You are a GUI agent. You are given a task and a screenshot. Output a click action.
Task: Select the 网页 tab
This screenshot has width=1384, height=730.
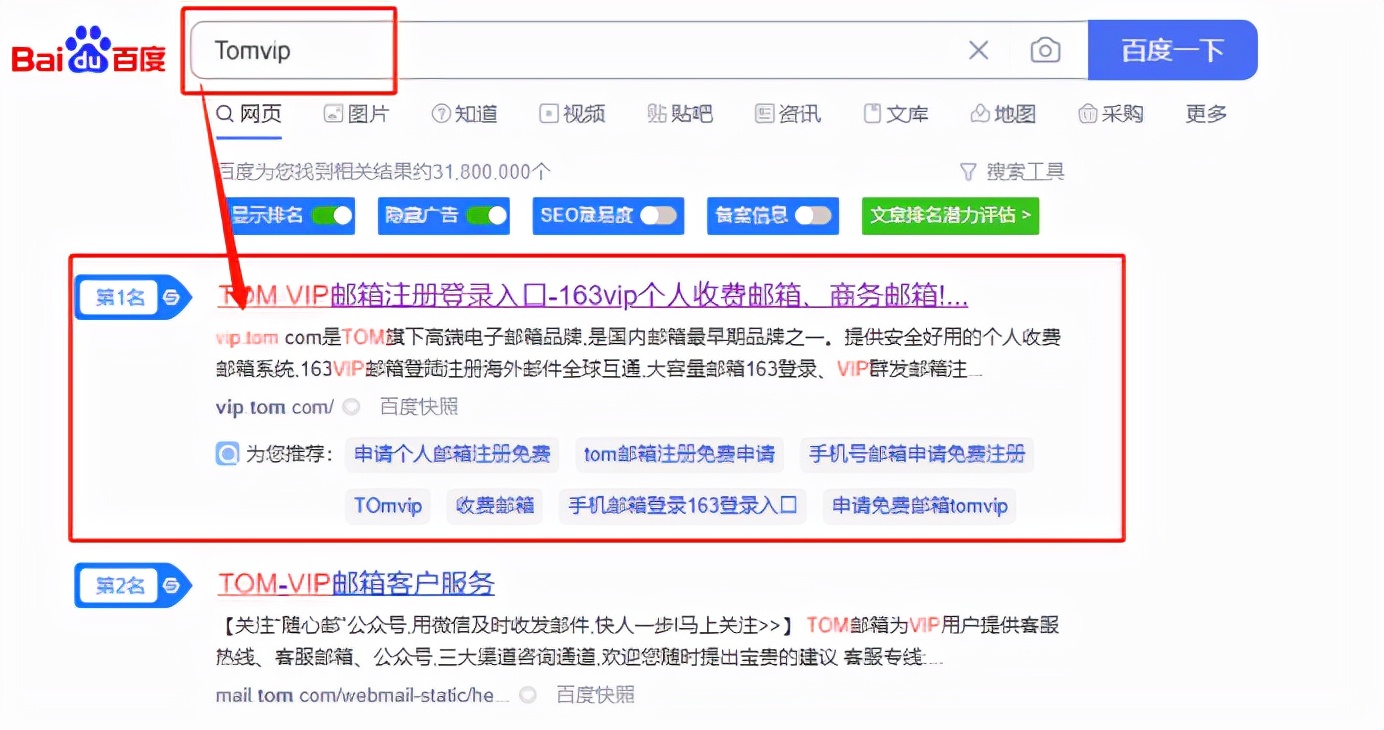click(x=249, y=114)
